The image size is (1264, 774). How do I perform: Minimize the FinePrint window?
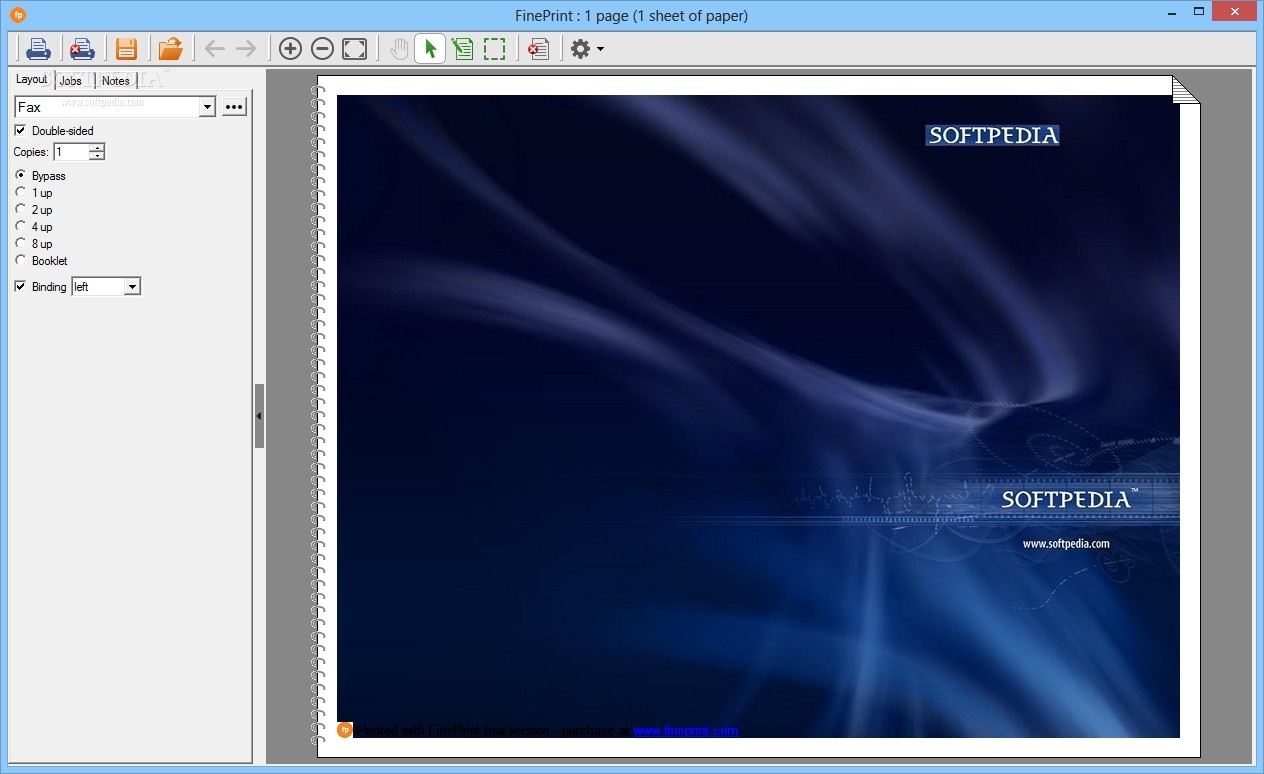click(1173, 12)
